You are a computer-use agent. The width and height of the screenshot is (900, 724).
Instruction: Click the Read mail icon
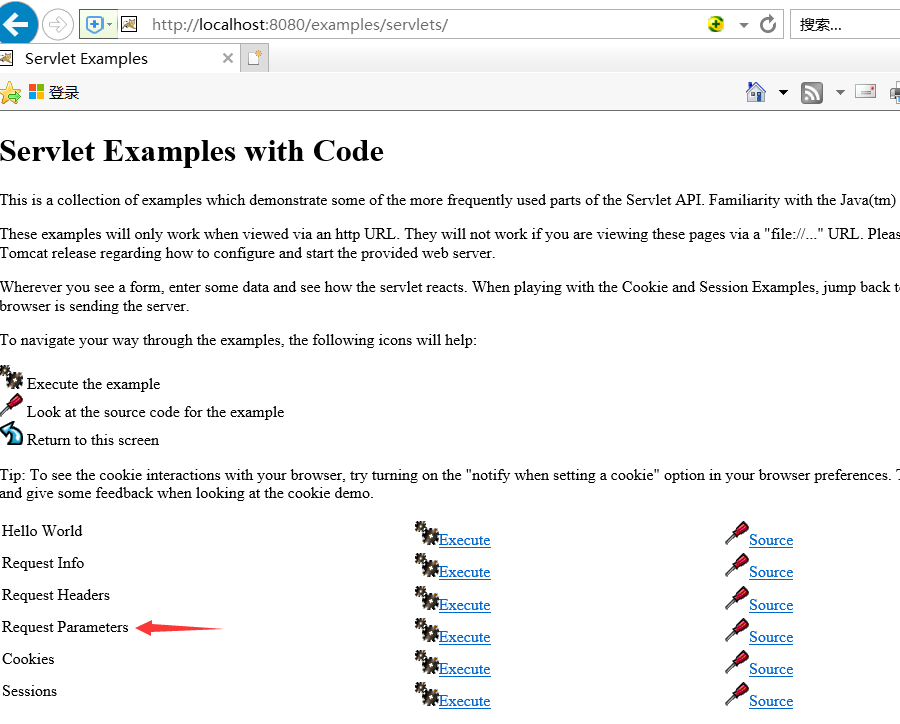pos(865,91)
